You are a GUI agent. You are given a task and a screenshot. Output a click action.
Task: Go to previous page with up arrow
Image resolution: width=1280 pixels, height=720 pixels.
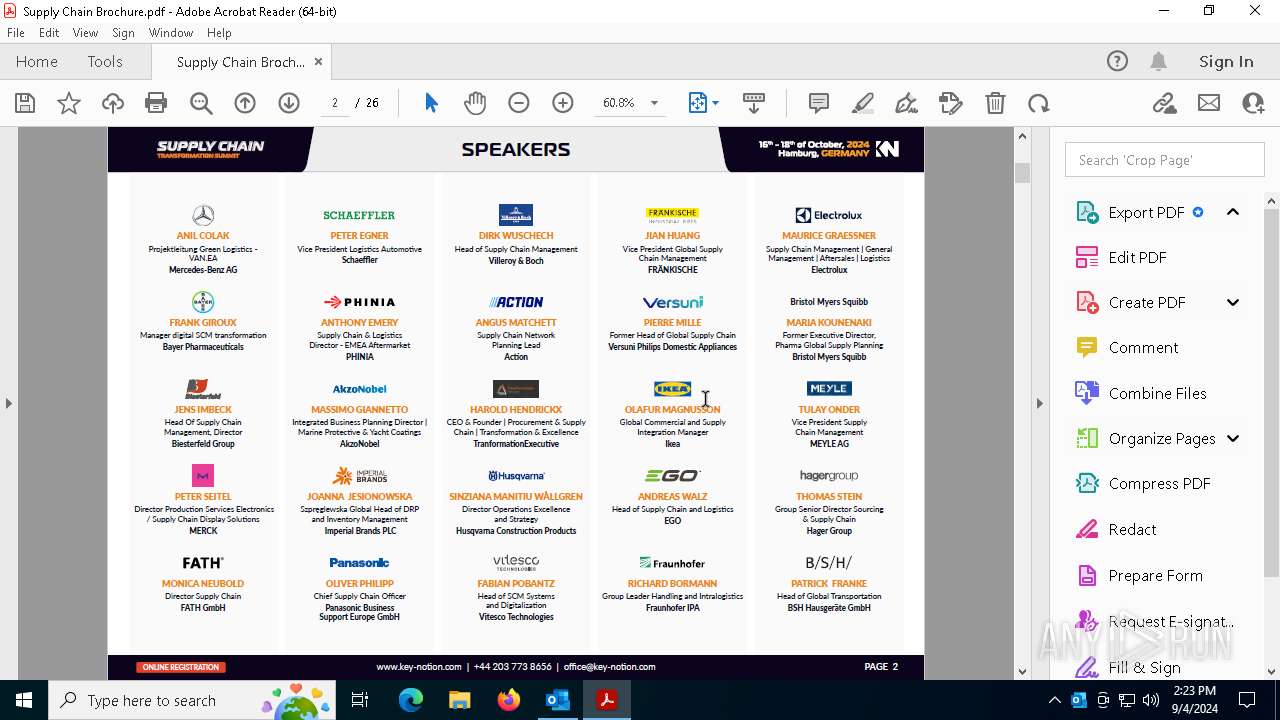245,103
